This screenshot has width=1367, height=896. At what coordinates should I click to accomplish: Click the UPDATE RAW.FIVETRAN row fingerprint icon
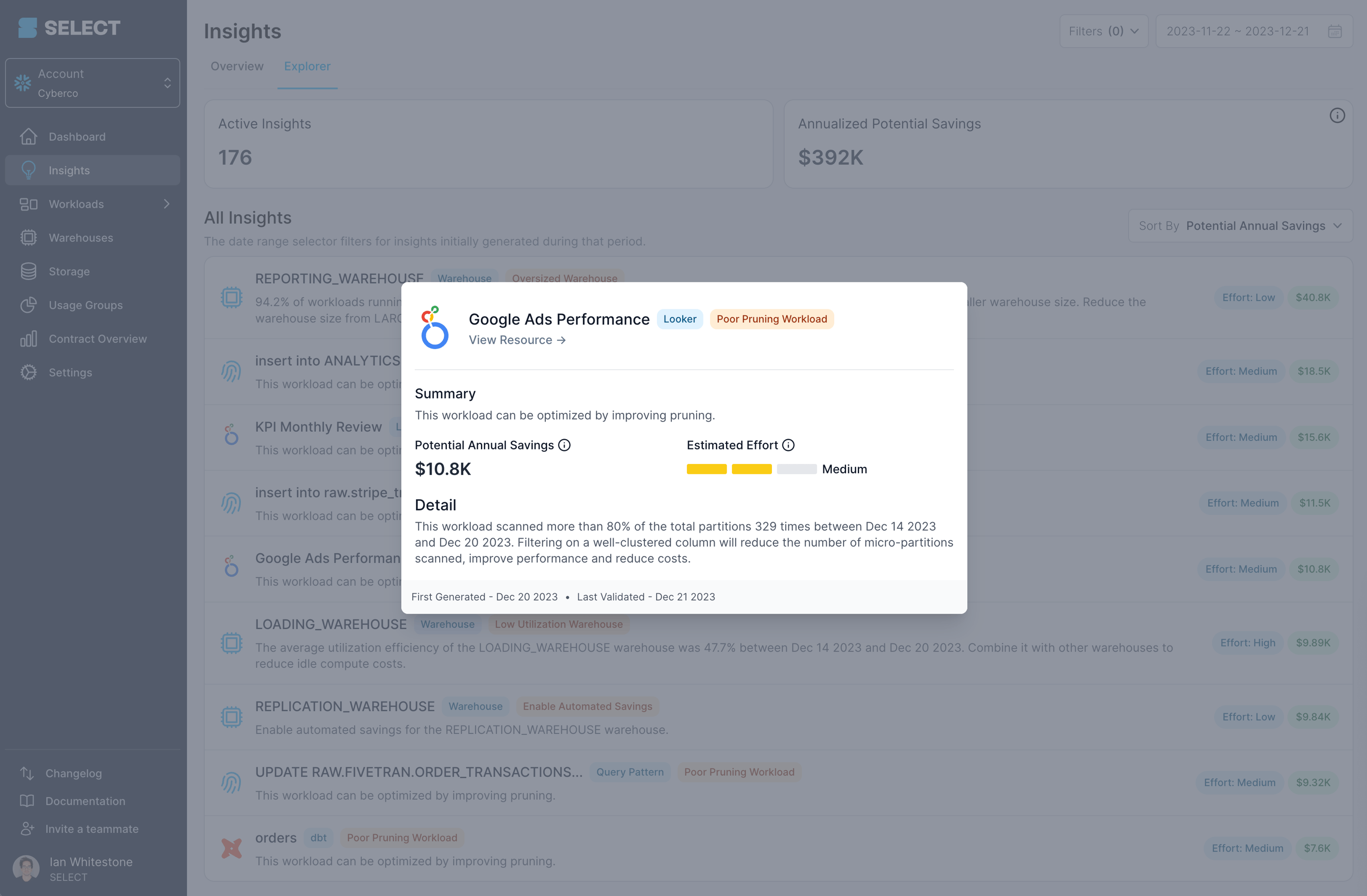tap(231, 782)
